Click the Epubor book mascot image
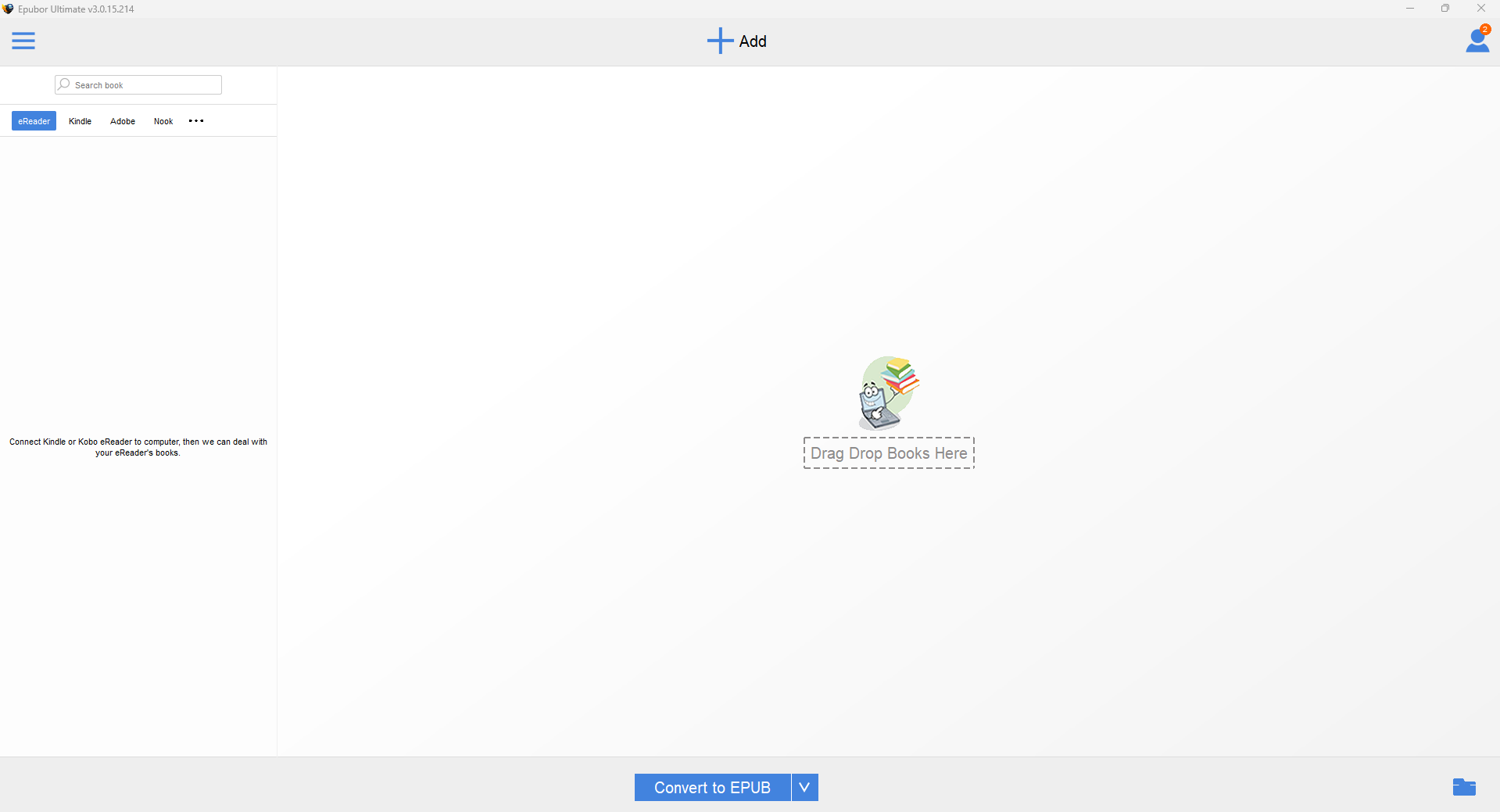Screen dimensions: 1500x812 [889, 393]
